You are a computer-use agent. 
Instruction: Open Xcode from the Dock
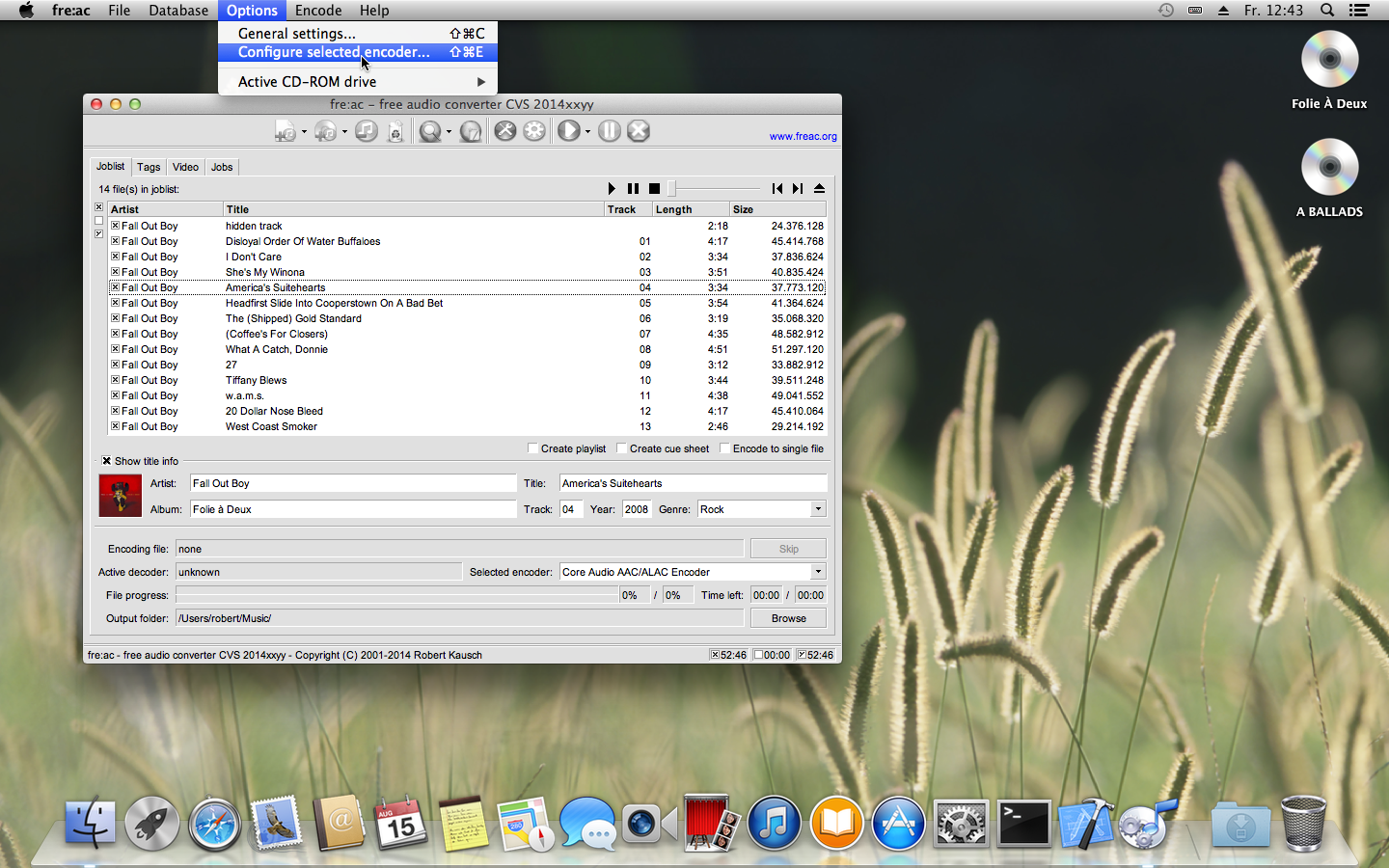[x=1085, y=824]
